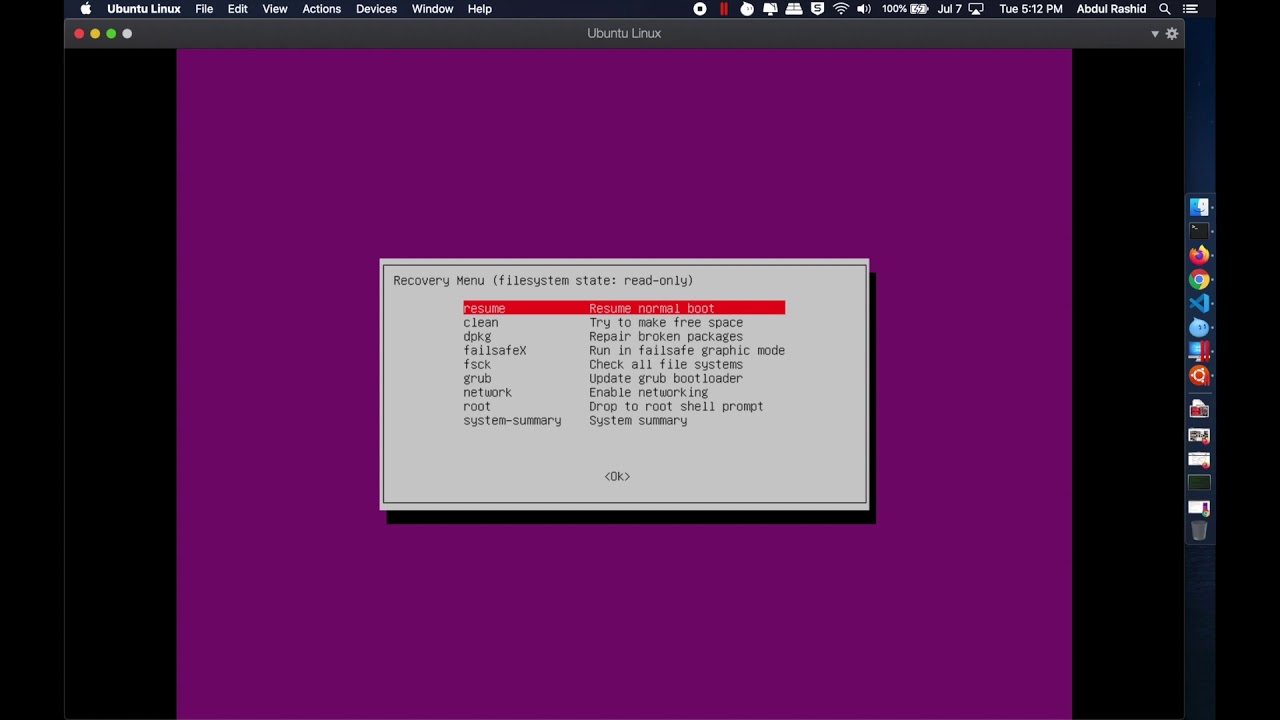This screenshot has width=1280, height=720.
Task: Open the Ubuntu Linux application menu
Action: [x=144, y=9]
